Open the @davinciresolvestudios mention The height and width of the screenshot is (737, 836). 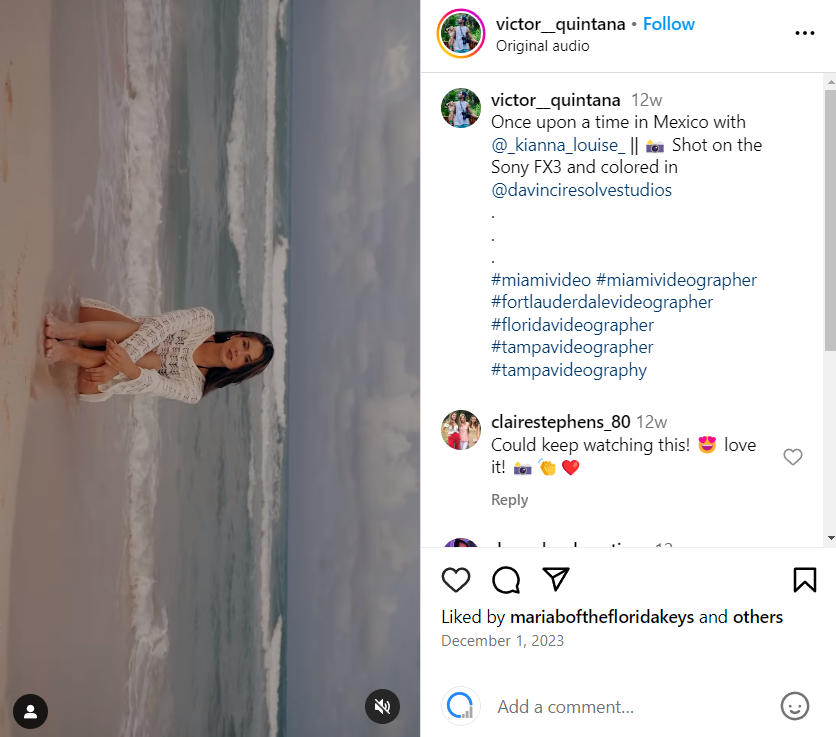click(x=581, y=190)
